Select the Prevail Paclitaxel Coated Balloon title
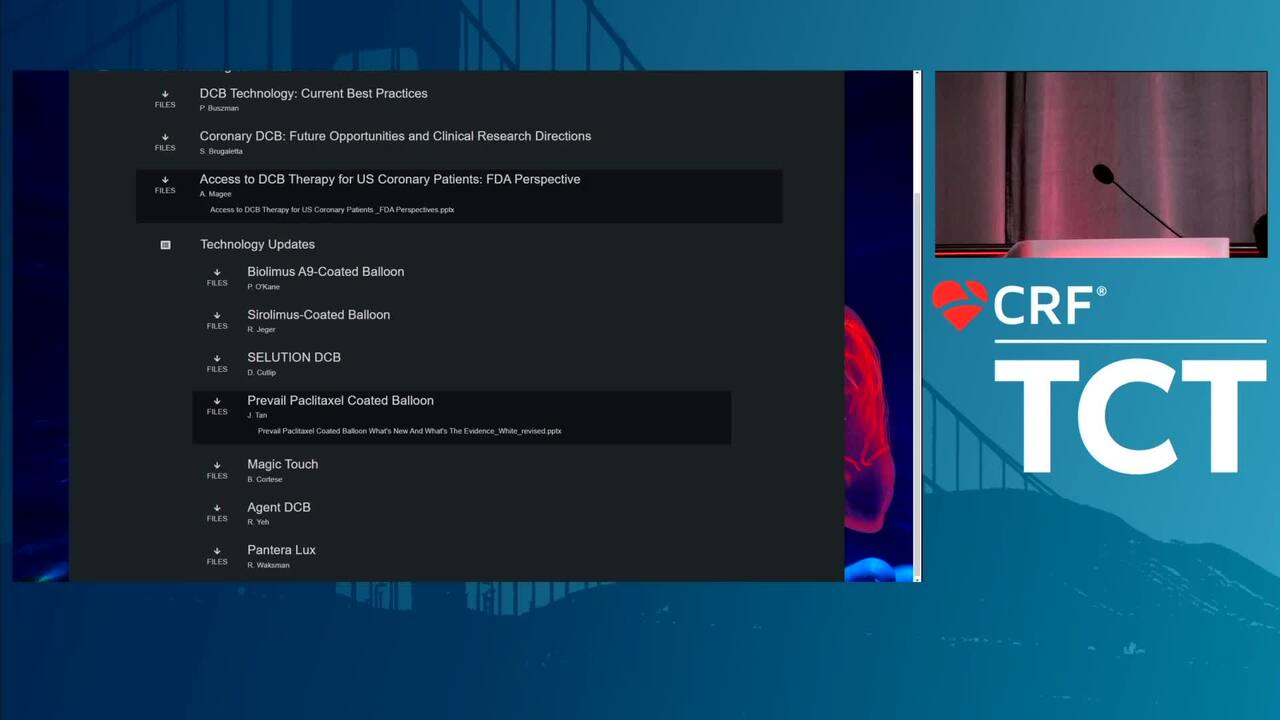Image resolution: width=1280 pixels, height=720 pixels. 340,400
